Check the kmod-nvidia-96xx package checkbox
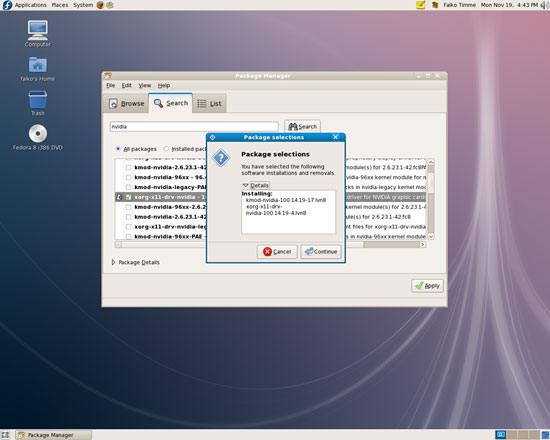The width and height of the screenshot is (550, 440). 128,178
